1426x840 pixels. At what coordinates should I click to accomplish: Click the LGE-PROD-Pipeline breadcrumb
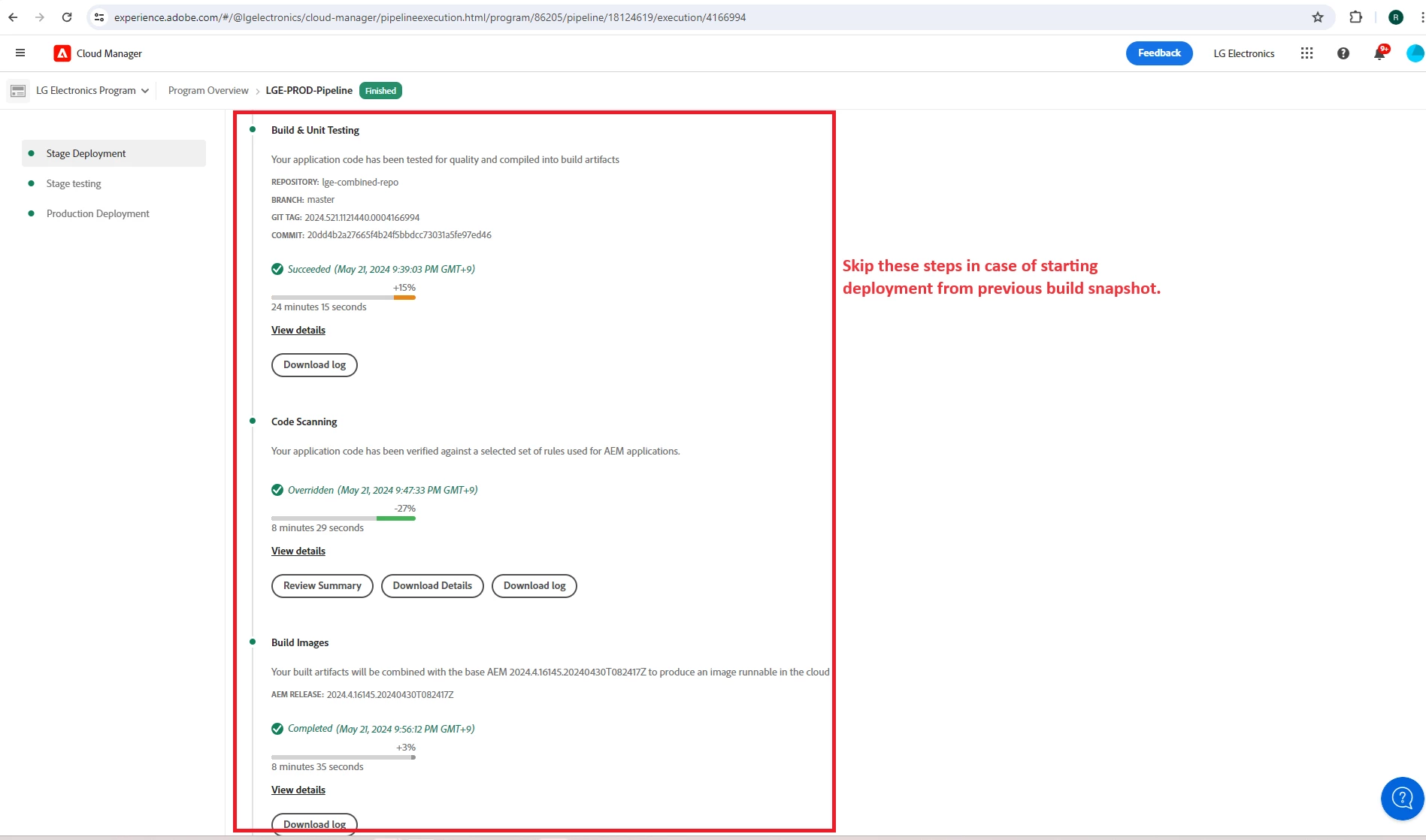(x=309, y=90)
